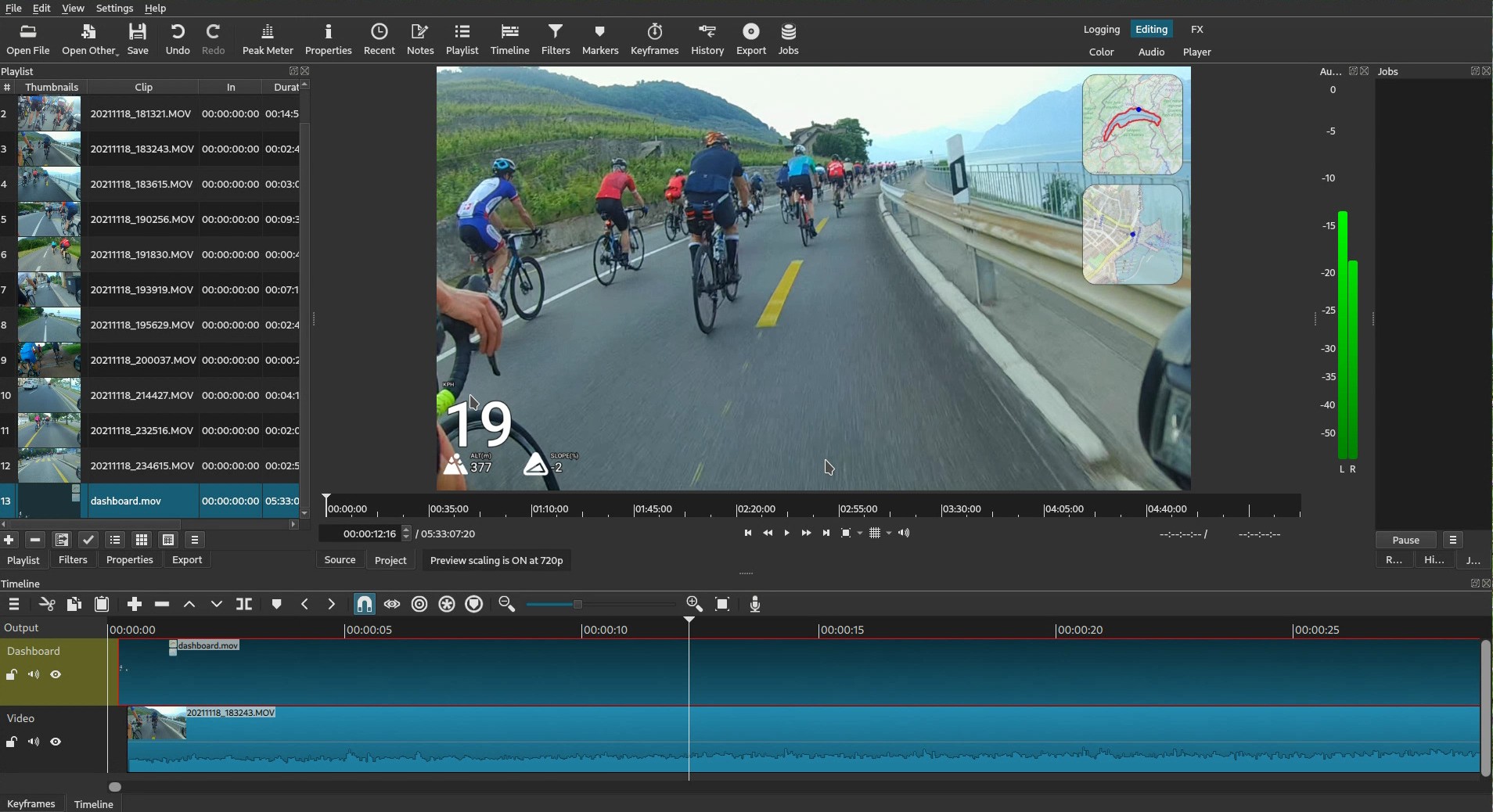Open the Settings menu

[114, 9]
